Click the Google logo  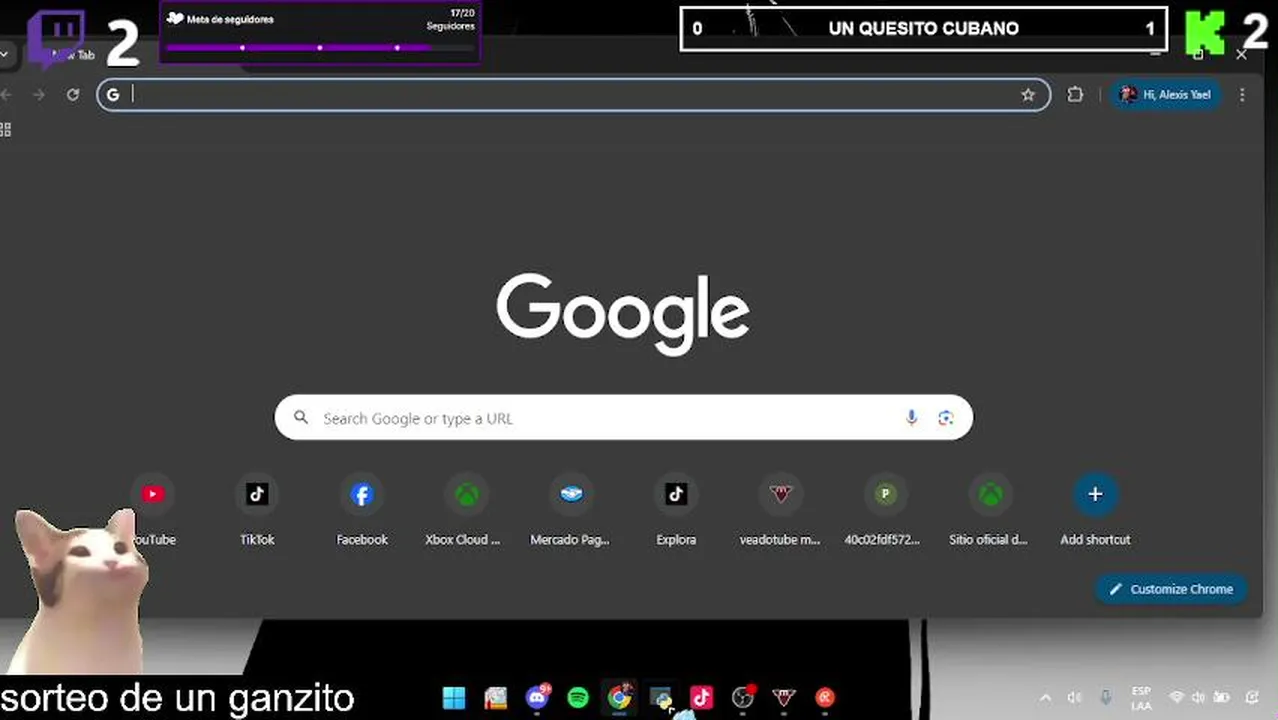(623, 314)
